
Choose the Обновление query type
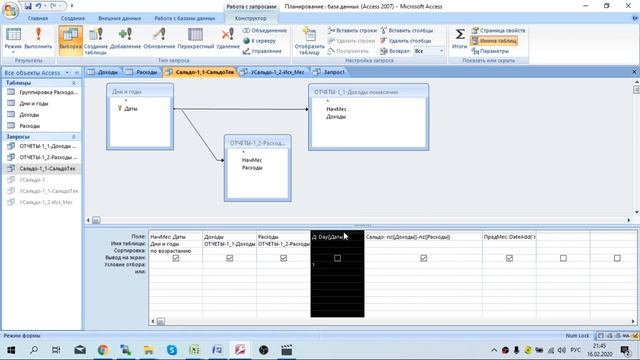click(159, 40)
